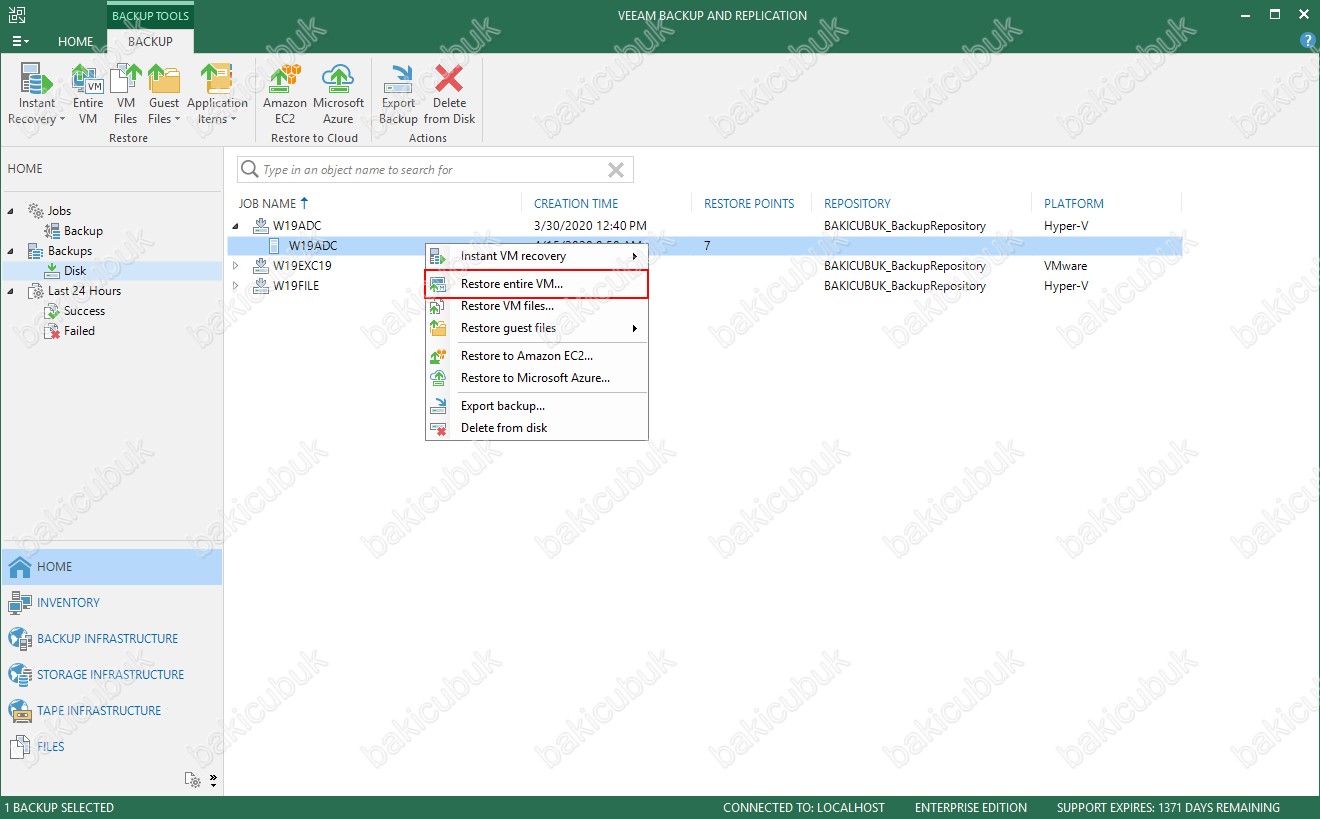This screenshot has width=1320, height=819.
Task: Sort by REPOSITORY column header
Action: click(857, 203)
